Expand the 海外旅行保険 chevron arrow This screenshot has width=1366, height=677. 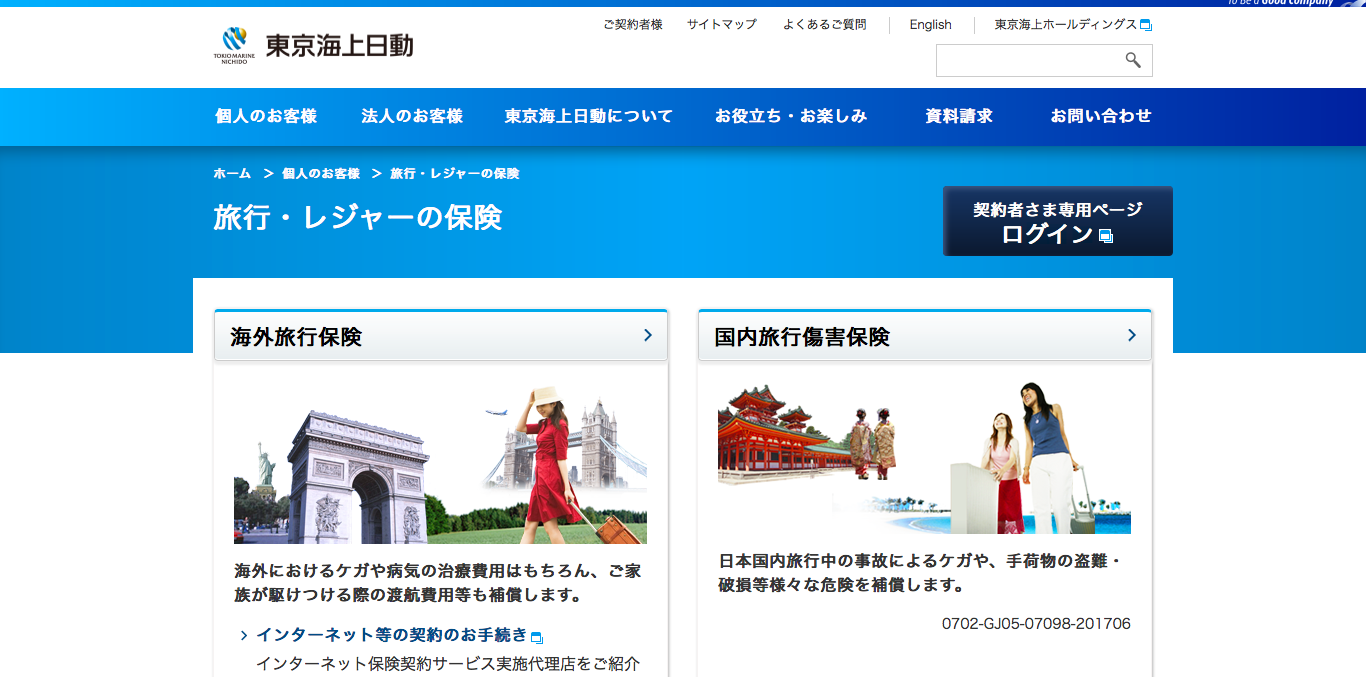pyautogui.click(x=648, y=335)
